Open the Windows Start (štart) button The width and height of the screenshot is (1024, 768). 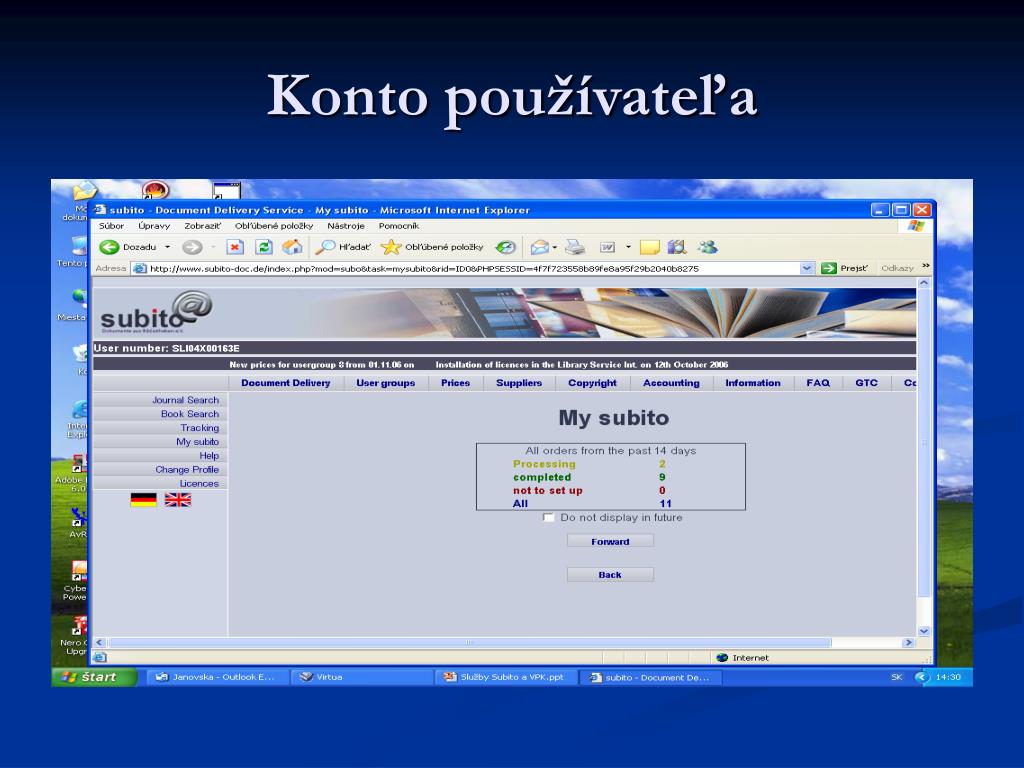pyautogui.click(x=95, y=677)
